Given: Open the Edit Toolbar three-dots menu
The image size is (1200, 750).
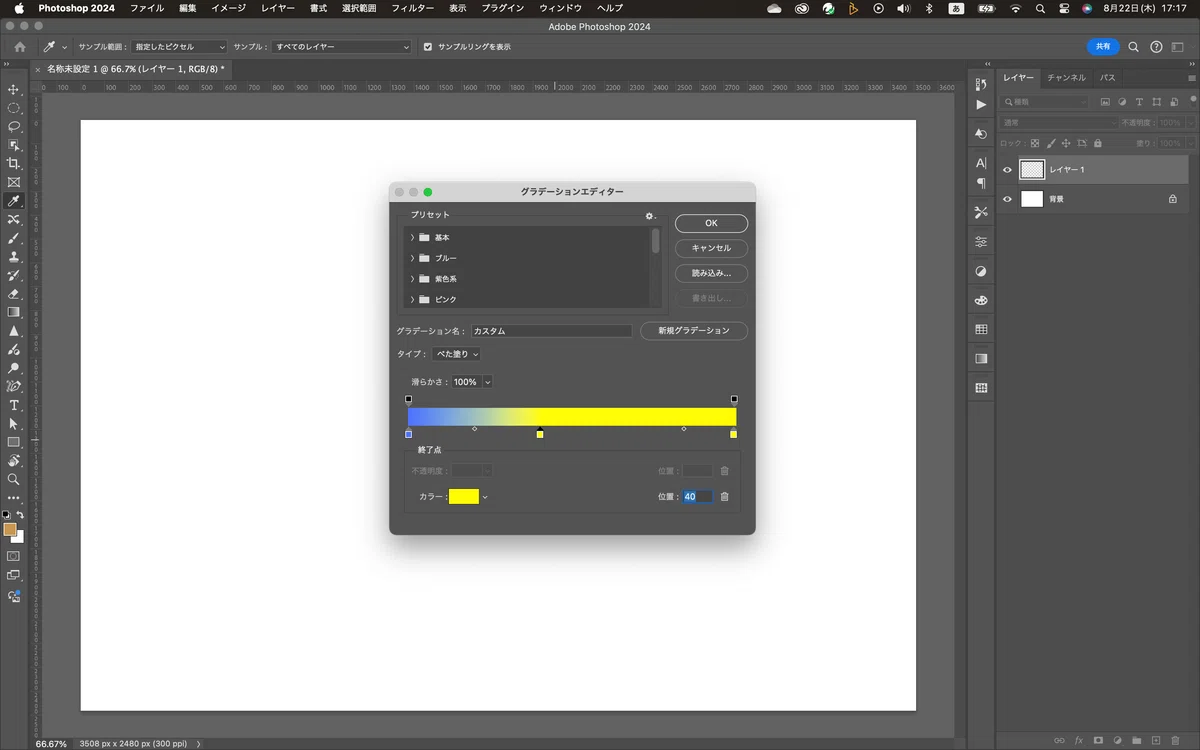Looking at the screenshot, I should [14, 497].
